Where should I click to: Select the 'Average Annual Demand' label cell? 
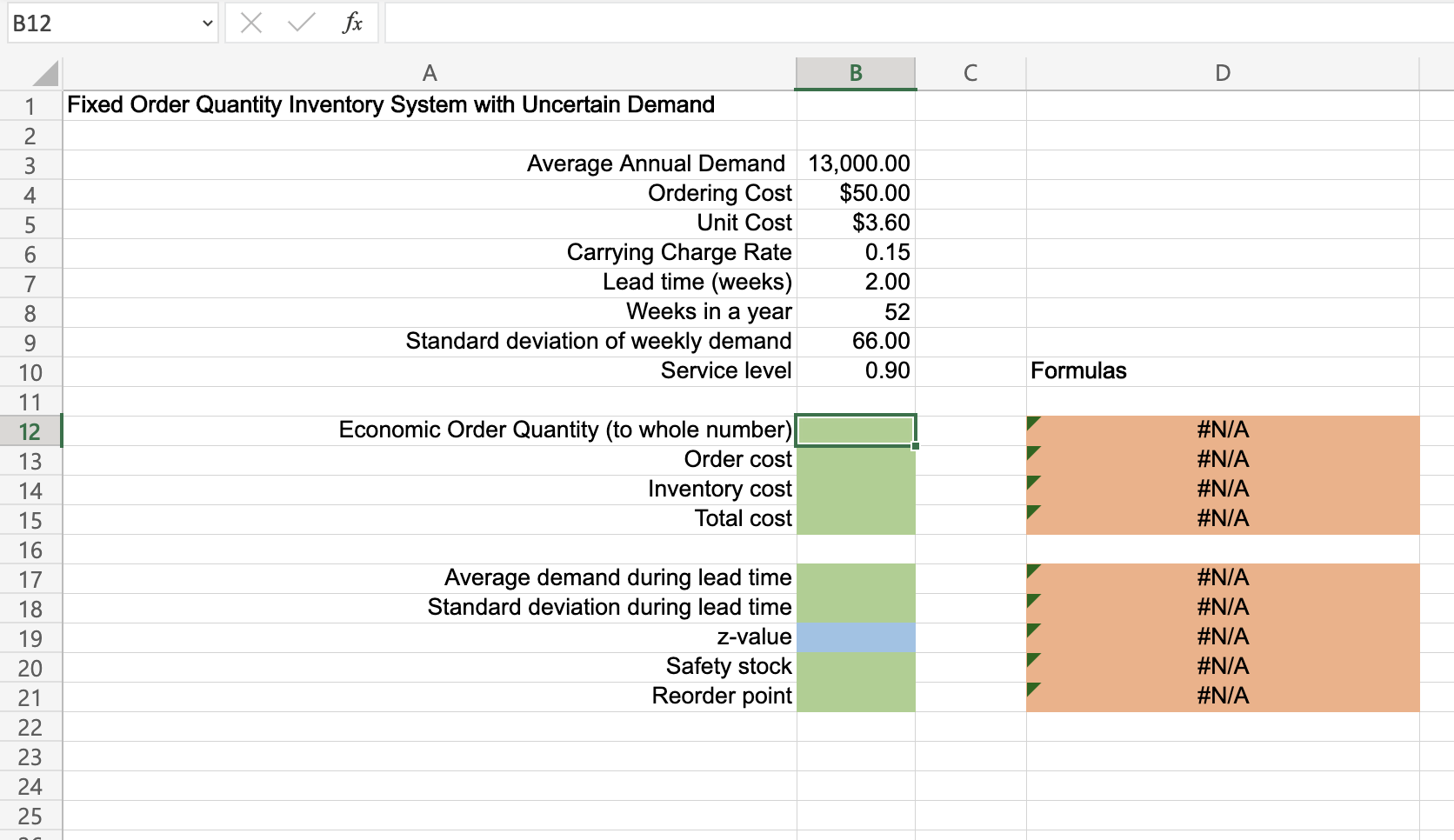click(430, 164)
